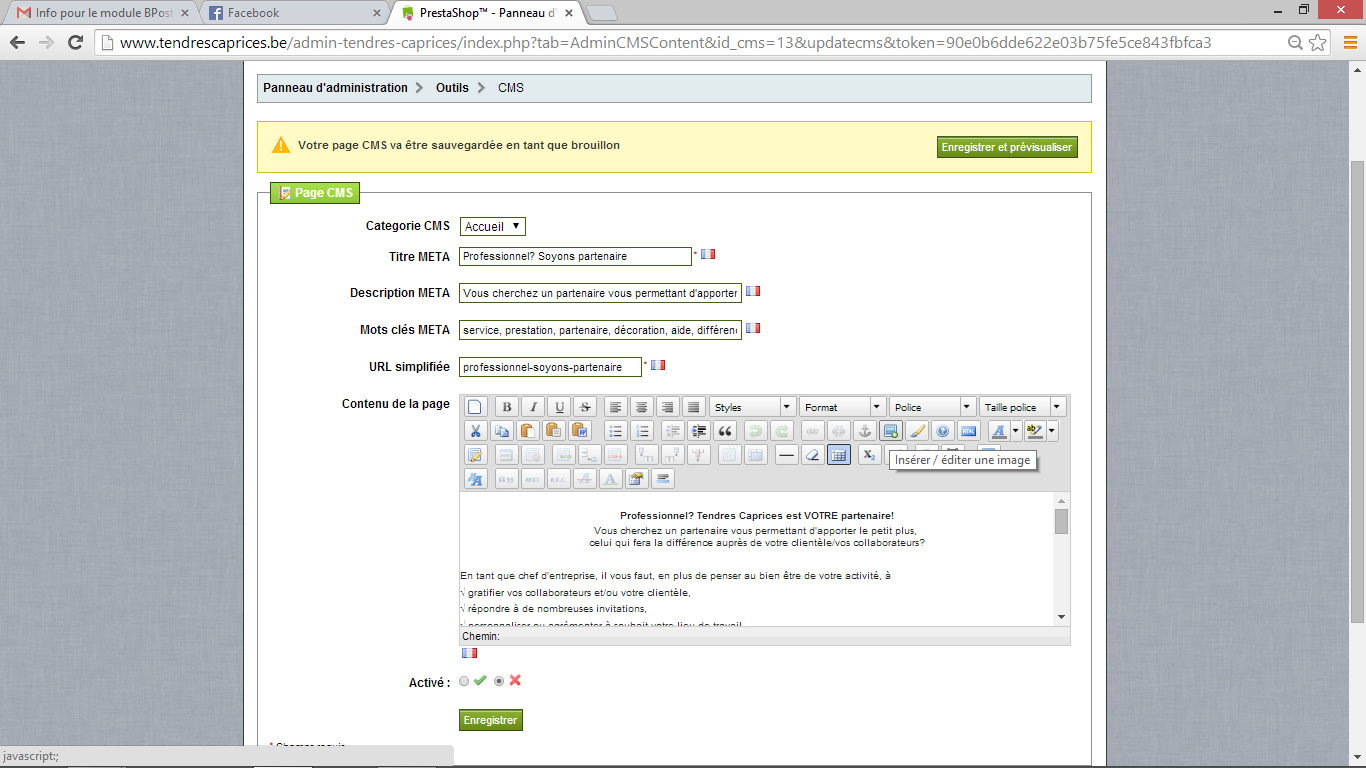
Task: Apply the text color button
Action: point(999,431)
